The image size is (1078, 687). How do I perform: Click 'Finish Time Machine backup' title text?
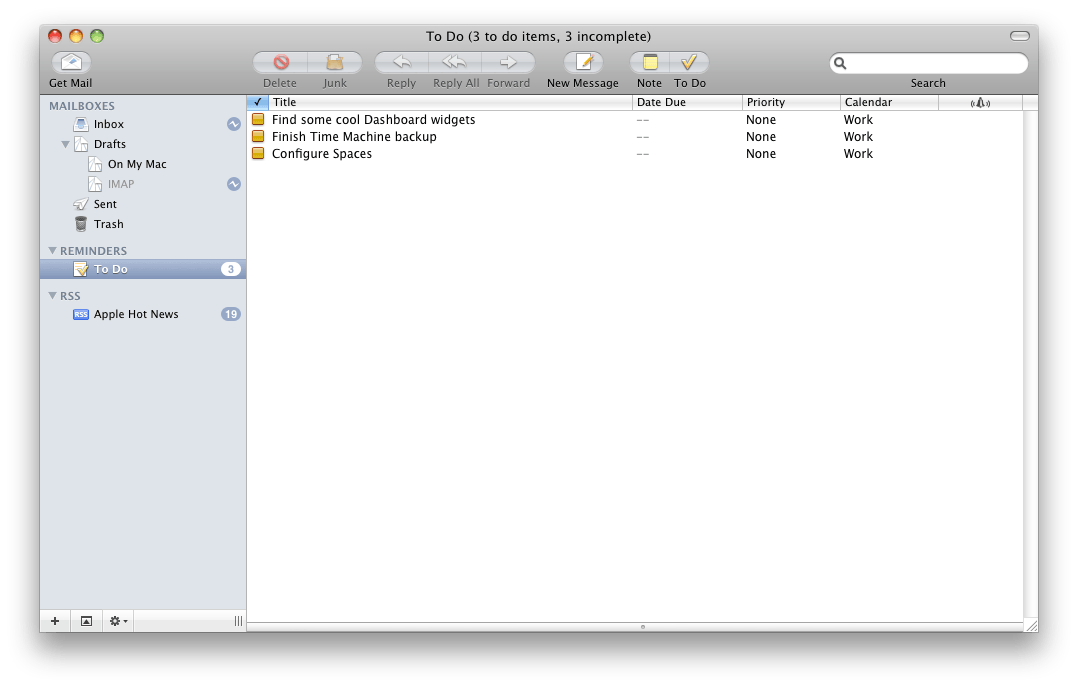click(x=354, y=136)
